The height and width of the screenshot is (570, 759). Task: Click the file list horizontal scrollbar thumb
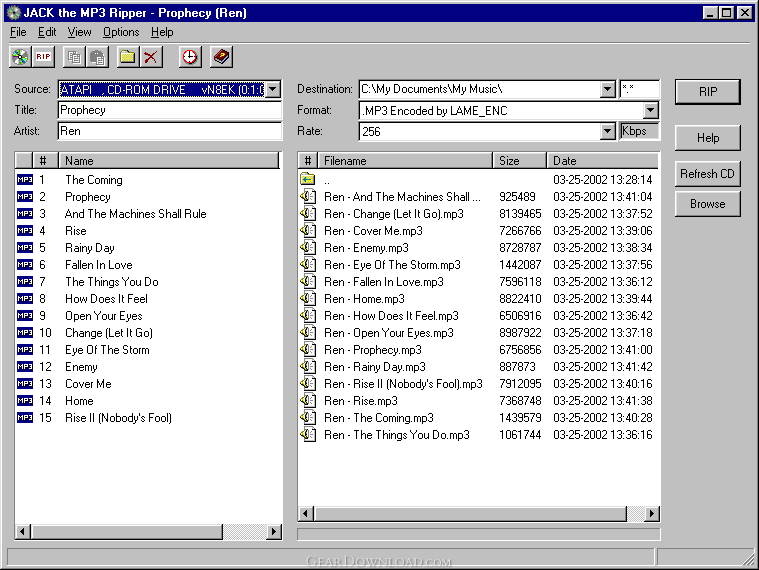pos(470,513)
